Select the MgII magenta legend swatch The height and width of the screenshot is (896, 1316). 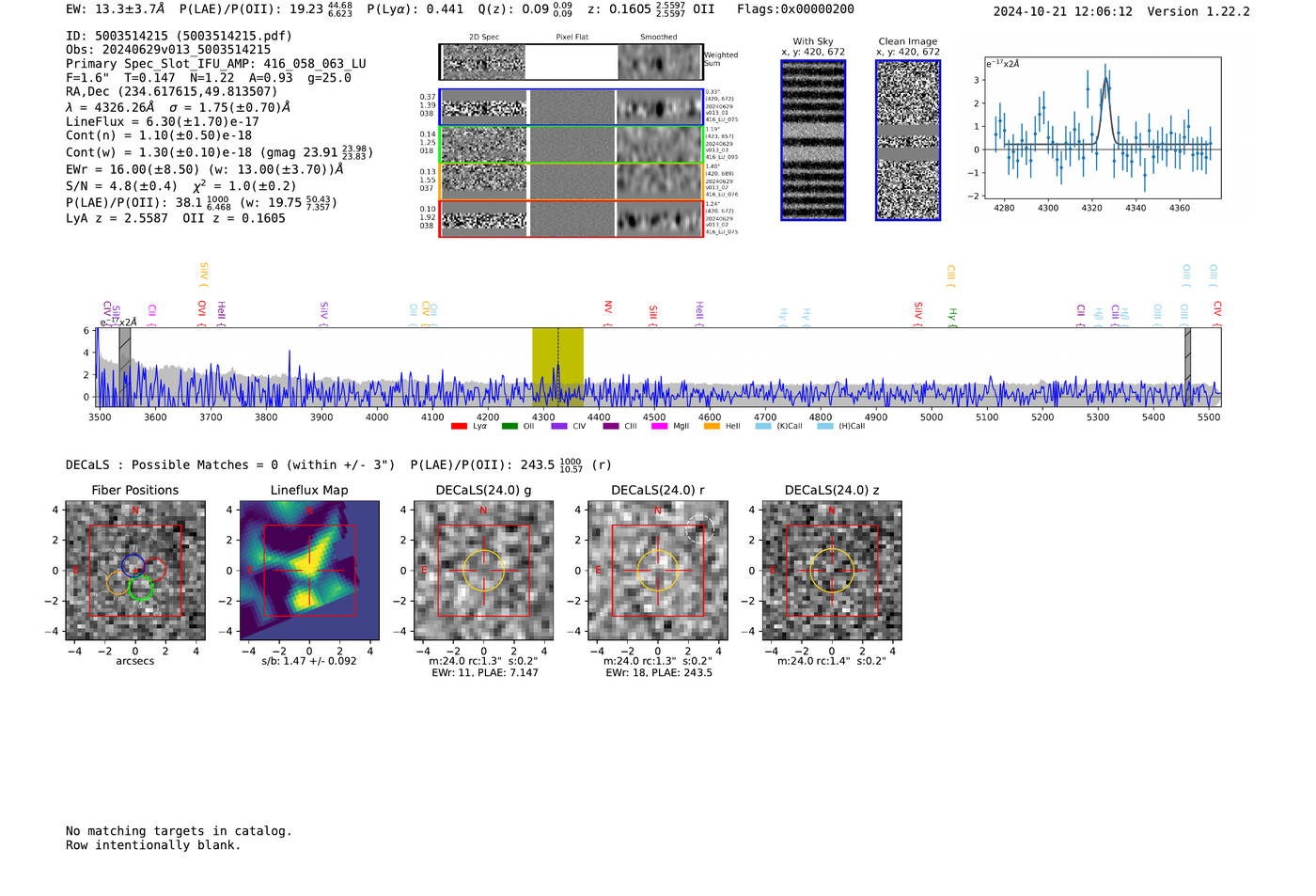click(659, 427)
